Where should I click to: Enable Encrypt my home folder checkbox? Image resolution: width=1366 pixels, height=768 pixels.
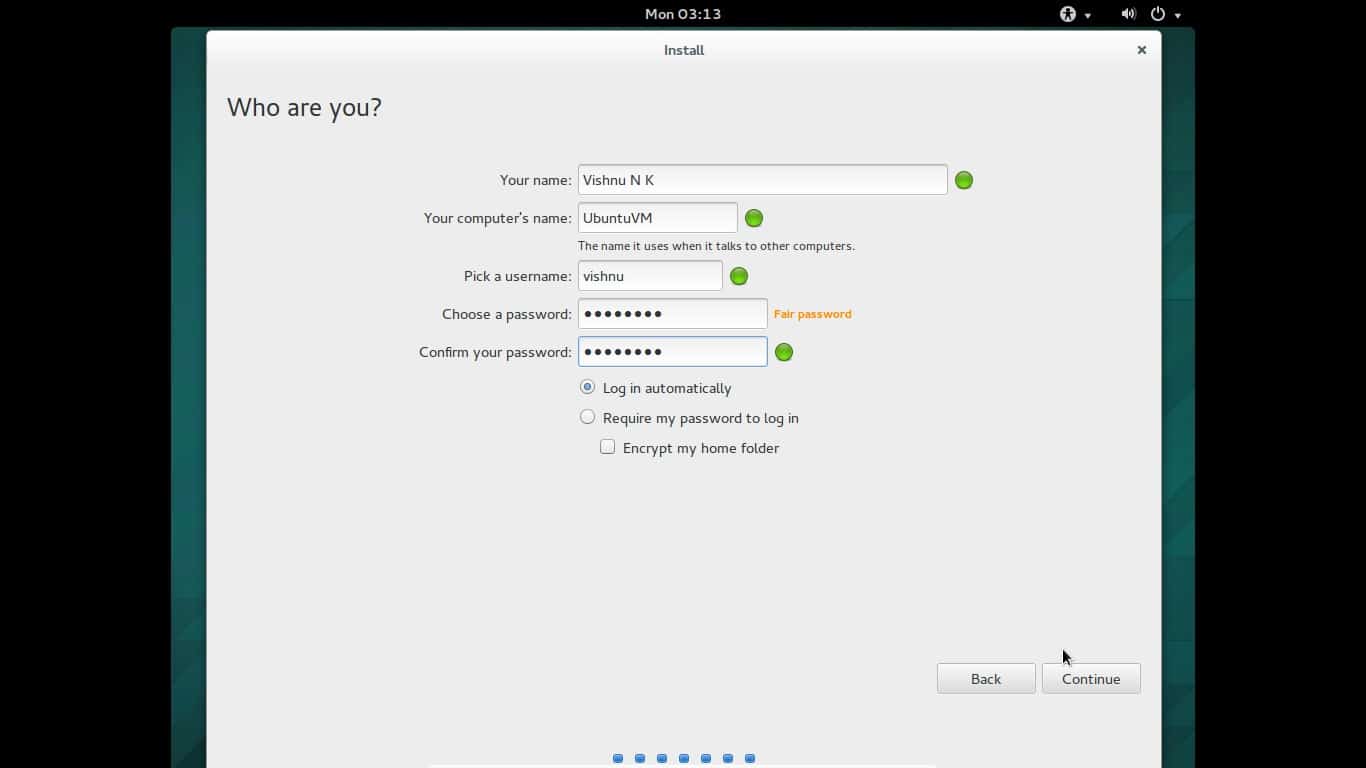[x=608, y=447]
